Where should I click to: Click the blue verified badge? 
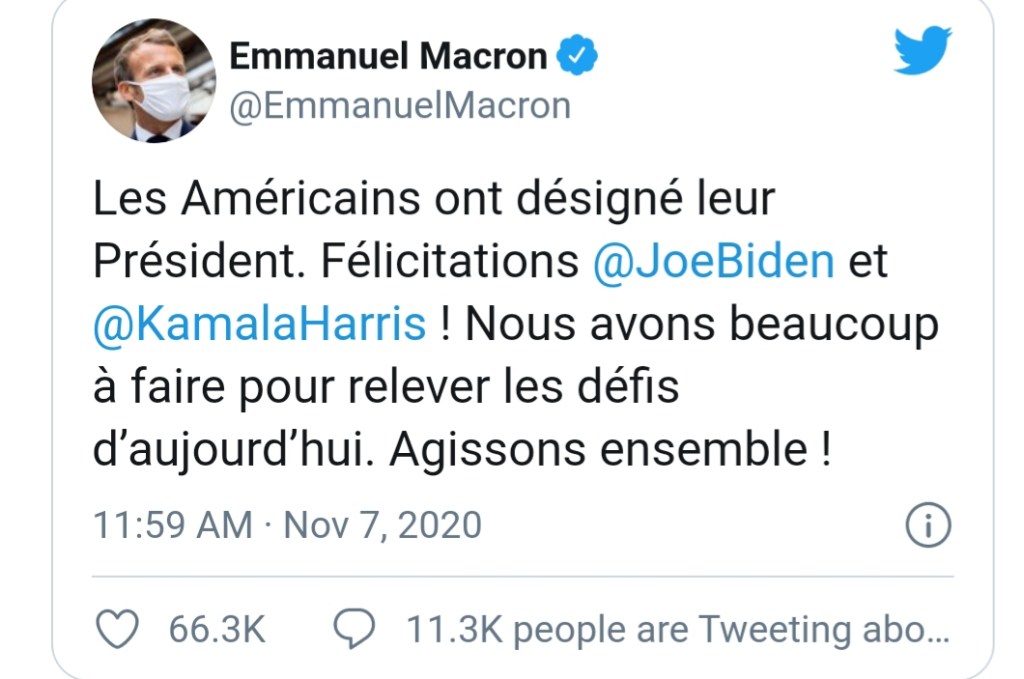(x=577, y=56)
